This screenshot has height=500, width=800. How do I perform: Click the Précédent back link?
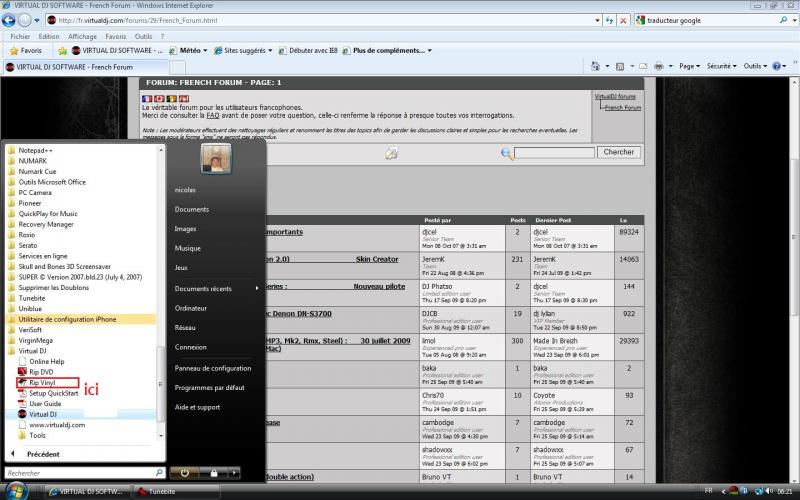[x=42, y=454]
